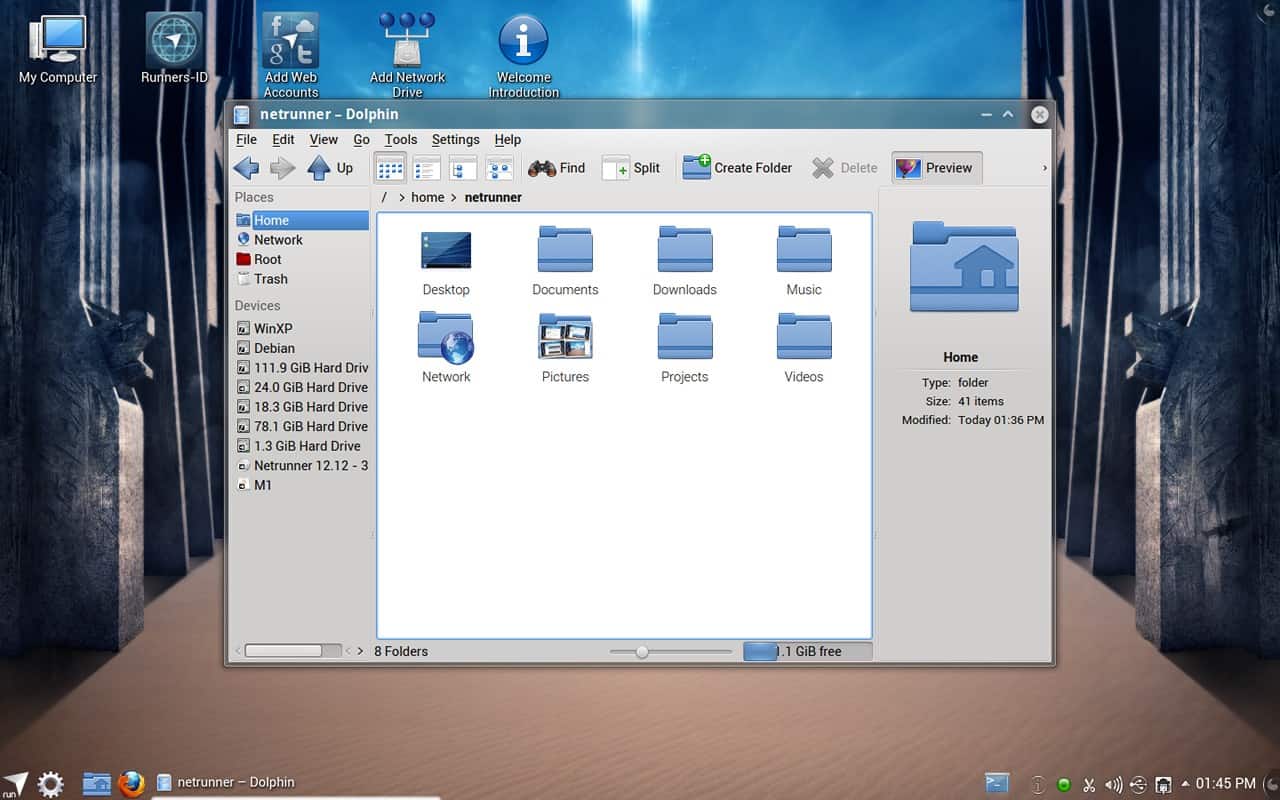Expand breadcrumb arrow before 'netrunner'

[x=454, y=197]
